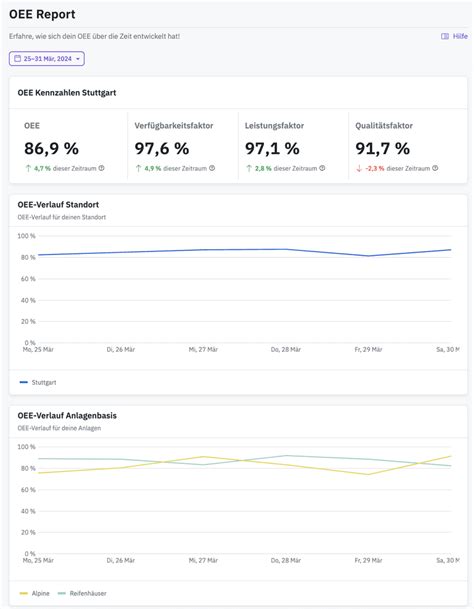Click info icon under Verfügbarkeitsfaktor
This screenshot has height=609, width=474.
212,168
